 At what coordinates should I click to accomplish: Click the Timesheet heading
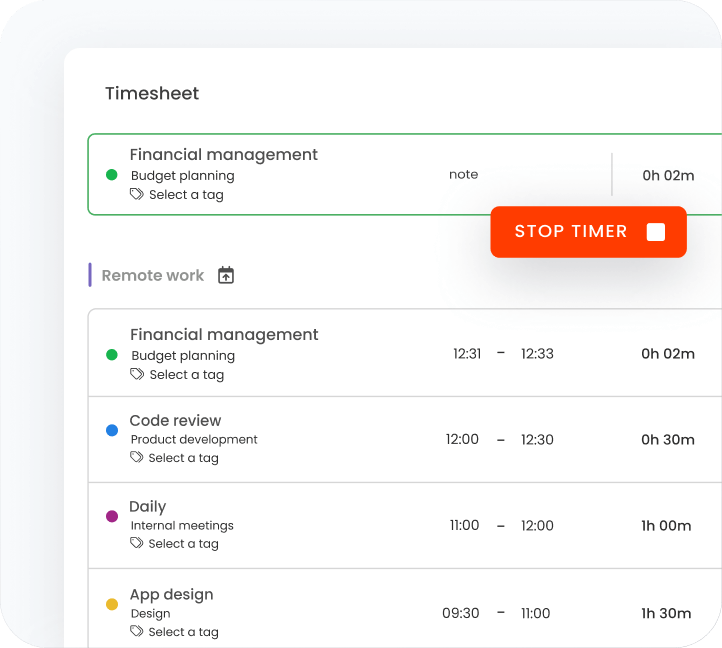152,94
